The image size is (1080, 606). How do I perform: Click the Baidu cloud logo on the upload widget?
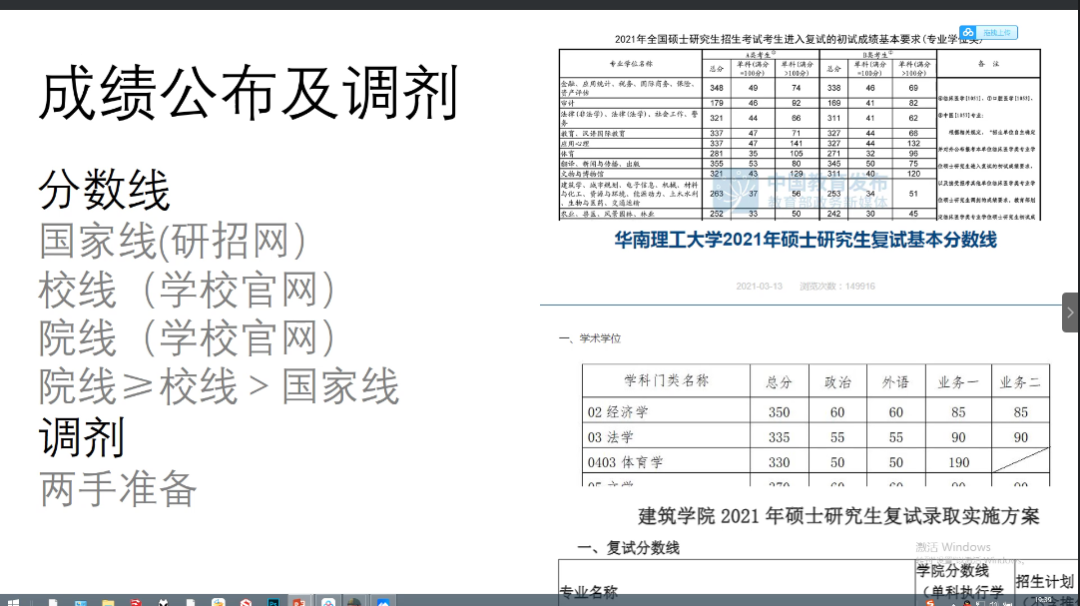point(966,31)
